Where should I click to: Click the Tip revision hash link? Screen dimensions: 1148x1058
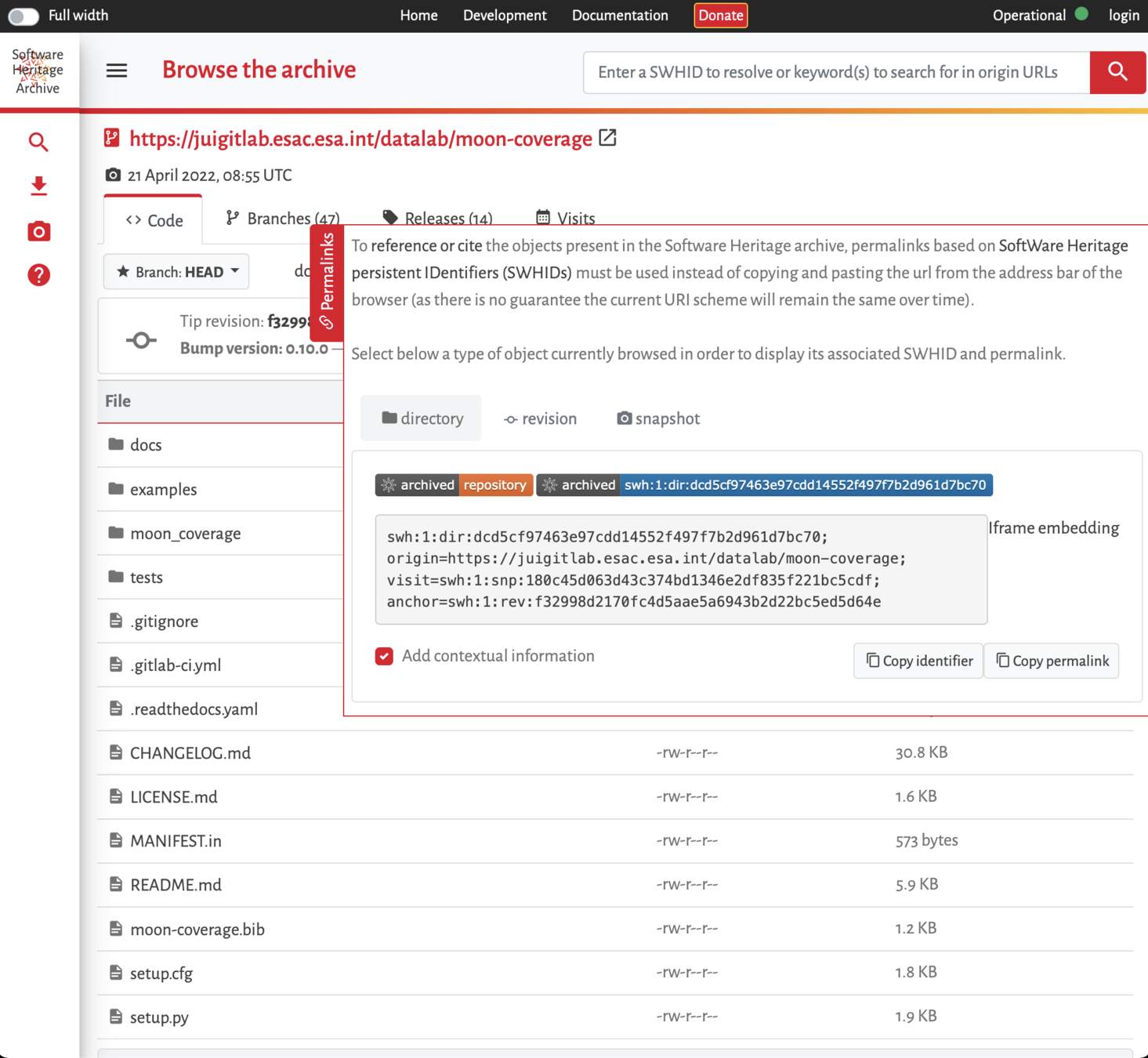pos(290,321)
